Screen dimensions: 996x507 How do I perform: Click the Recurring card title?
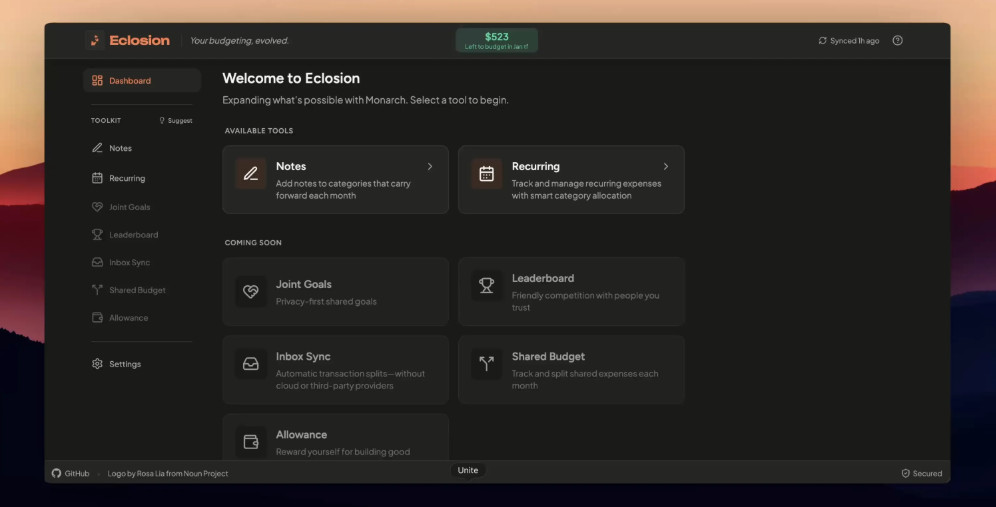pos(536,166)
